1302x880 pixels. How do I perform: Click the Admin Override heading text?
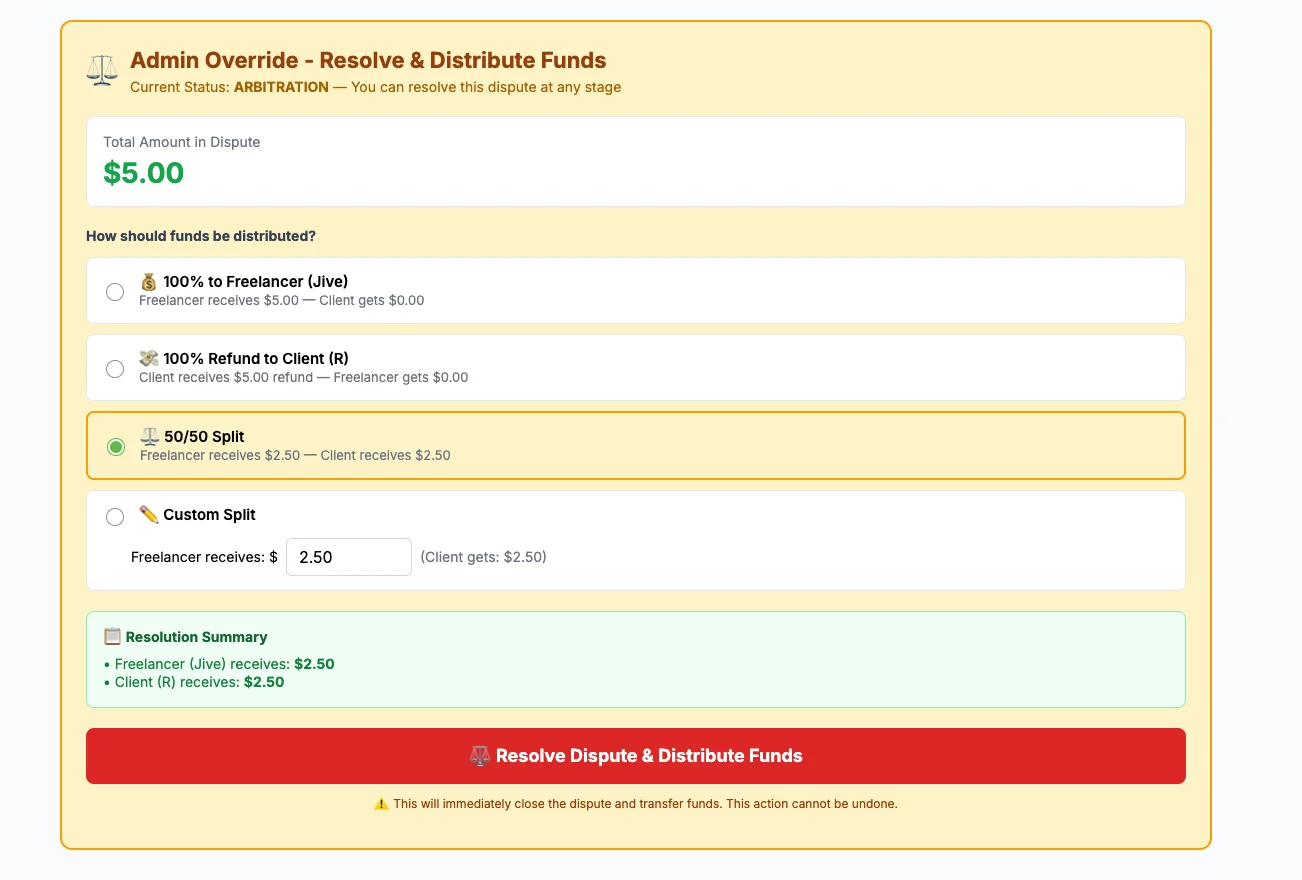click(x=367, y=60)
